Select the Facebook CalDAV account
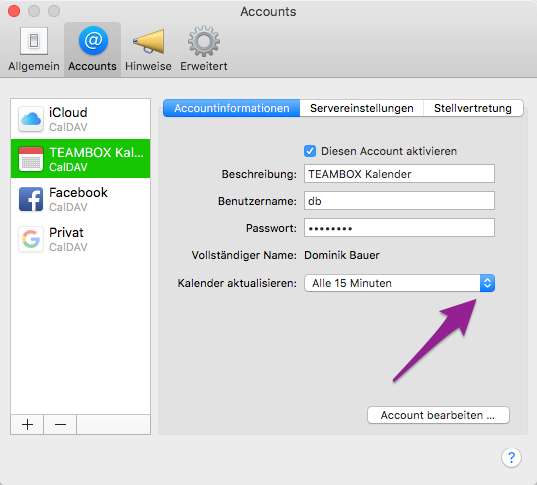The width and height of the screenshot is (537, 485). [80, 199]
